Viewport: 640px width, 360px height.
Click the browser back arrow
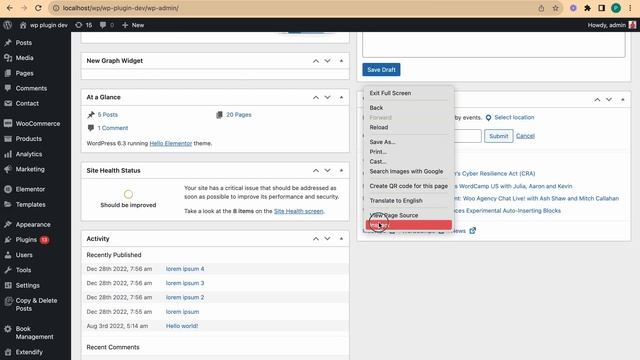coord(9,8)
